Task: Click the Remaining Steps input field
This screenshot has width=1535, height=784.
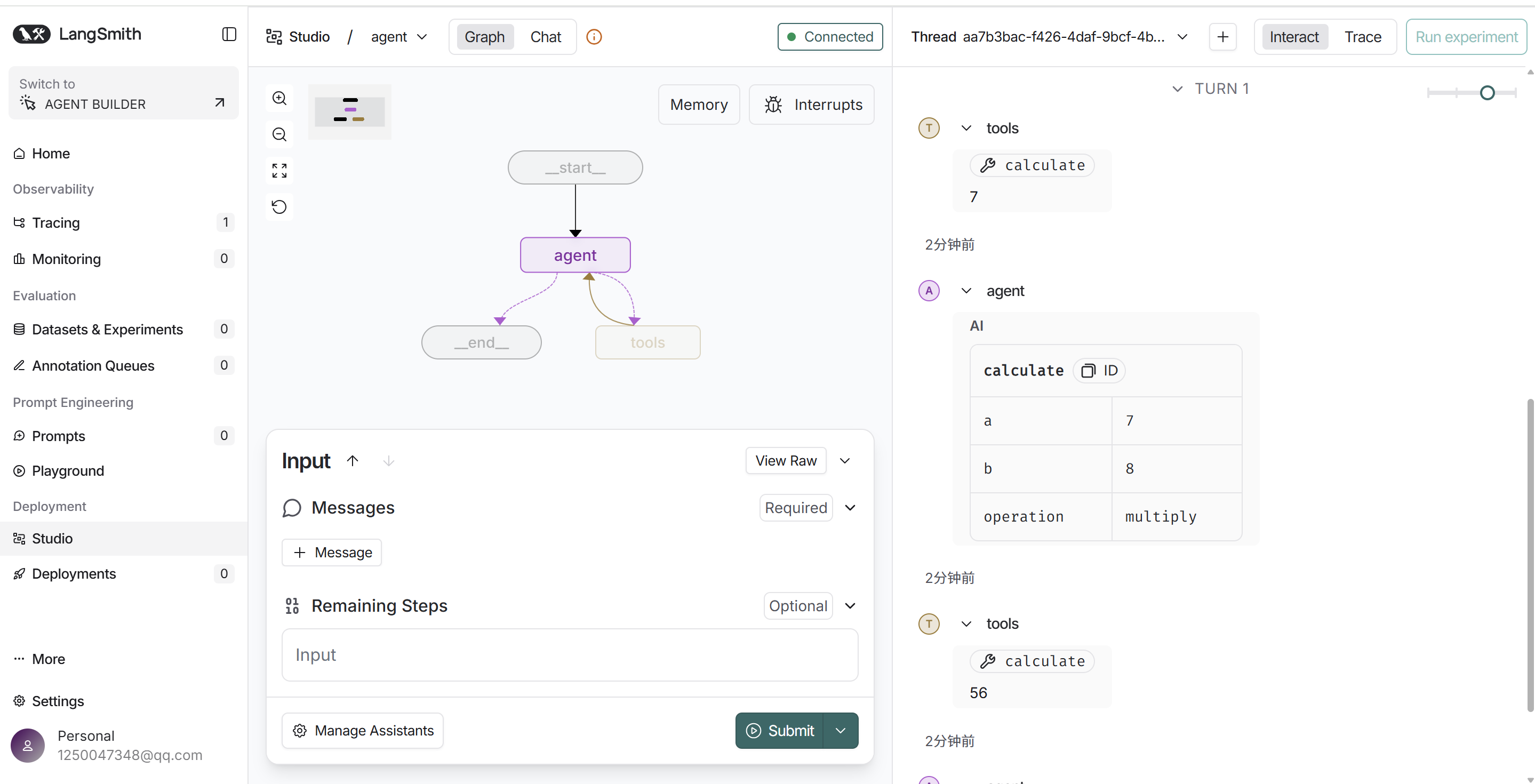Action: coord(570,655)
